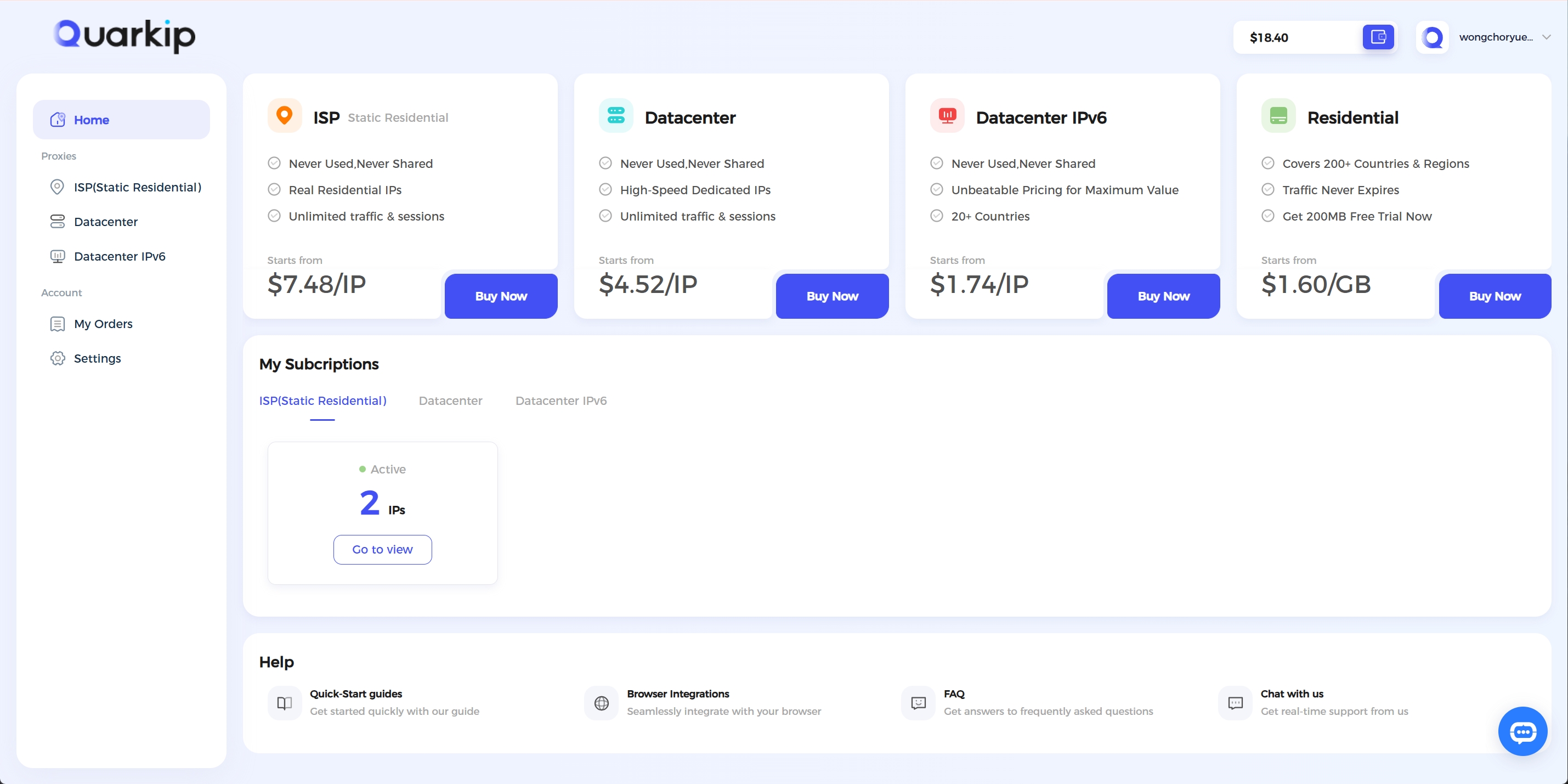The image size is (1568, 784).
Task: Switch to Datacenter subscriptions tab
Action: click(x=450, y=401)
